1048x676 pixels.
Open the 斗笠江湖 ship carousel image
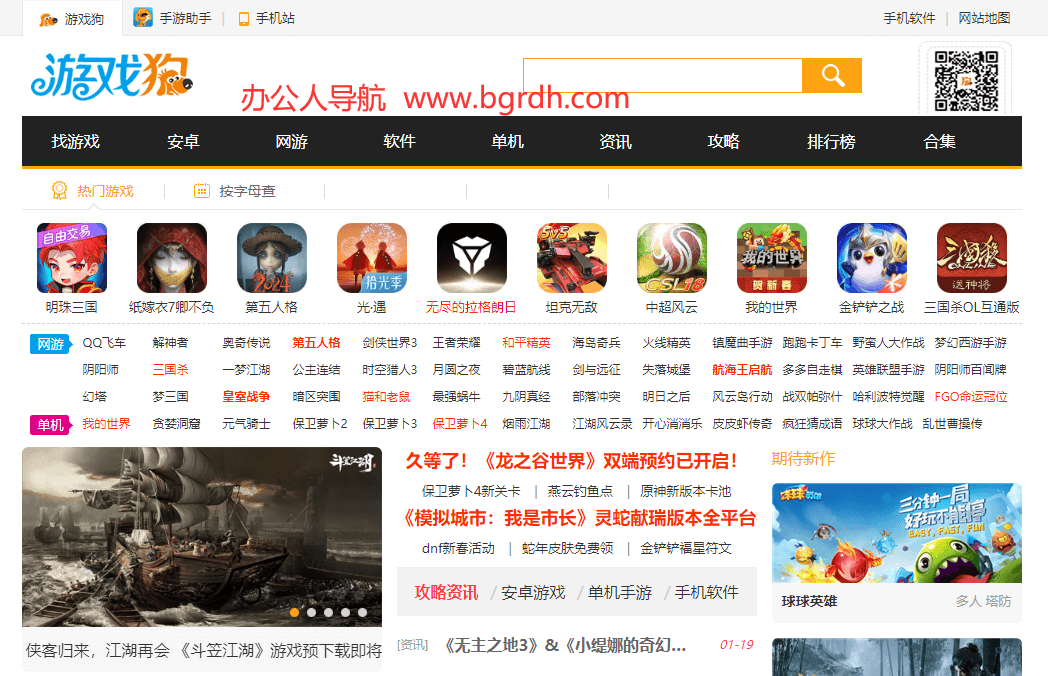click(x=202, y=537)
